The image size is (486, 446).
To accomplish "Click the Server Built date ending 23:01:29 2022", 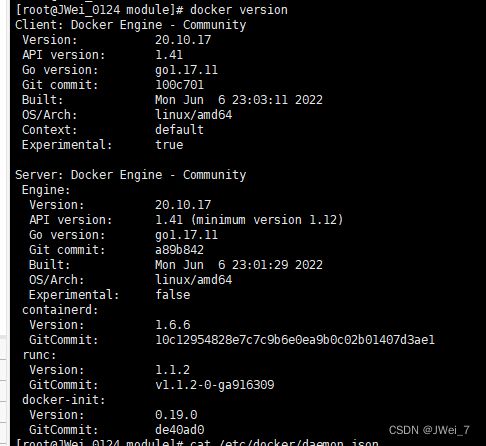I will tap(239, 265).
